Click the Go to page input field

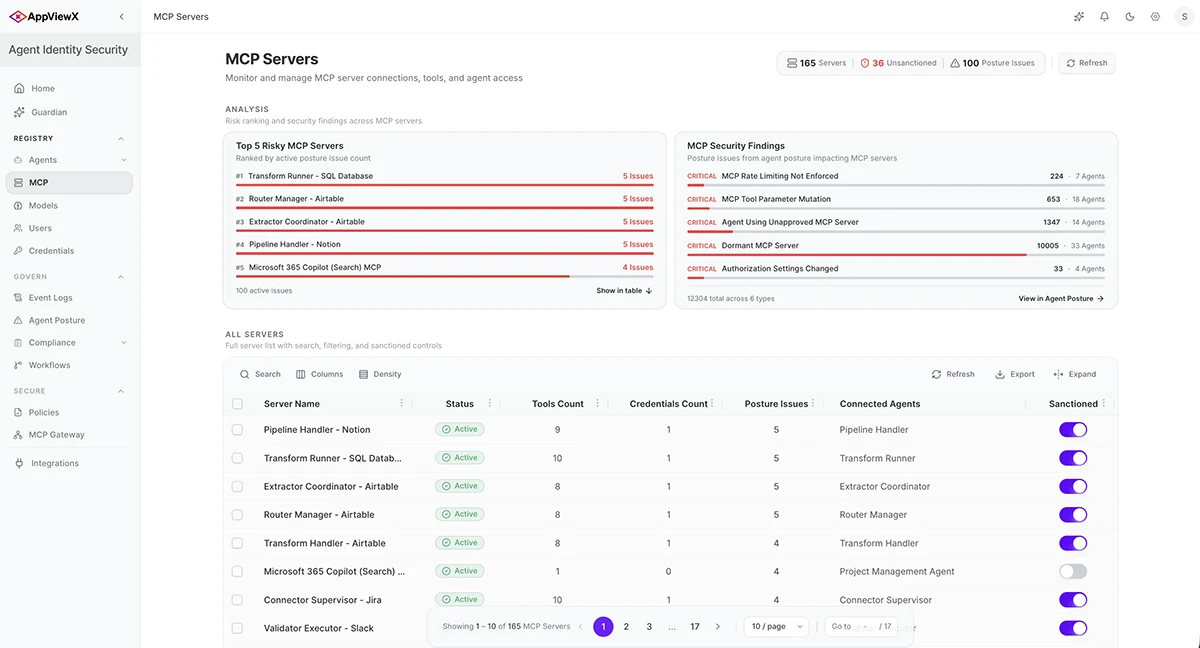coord(866,627)
